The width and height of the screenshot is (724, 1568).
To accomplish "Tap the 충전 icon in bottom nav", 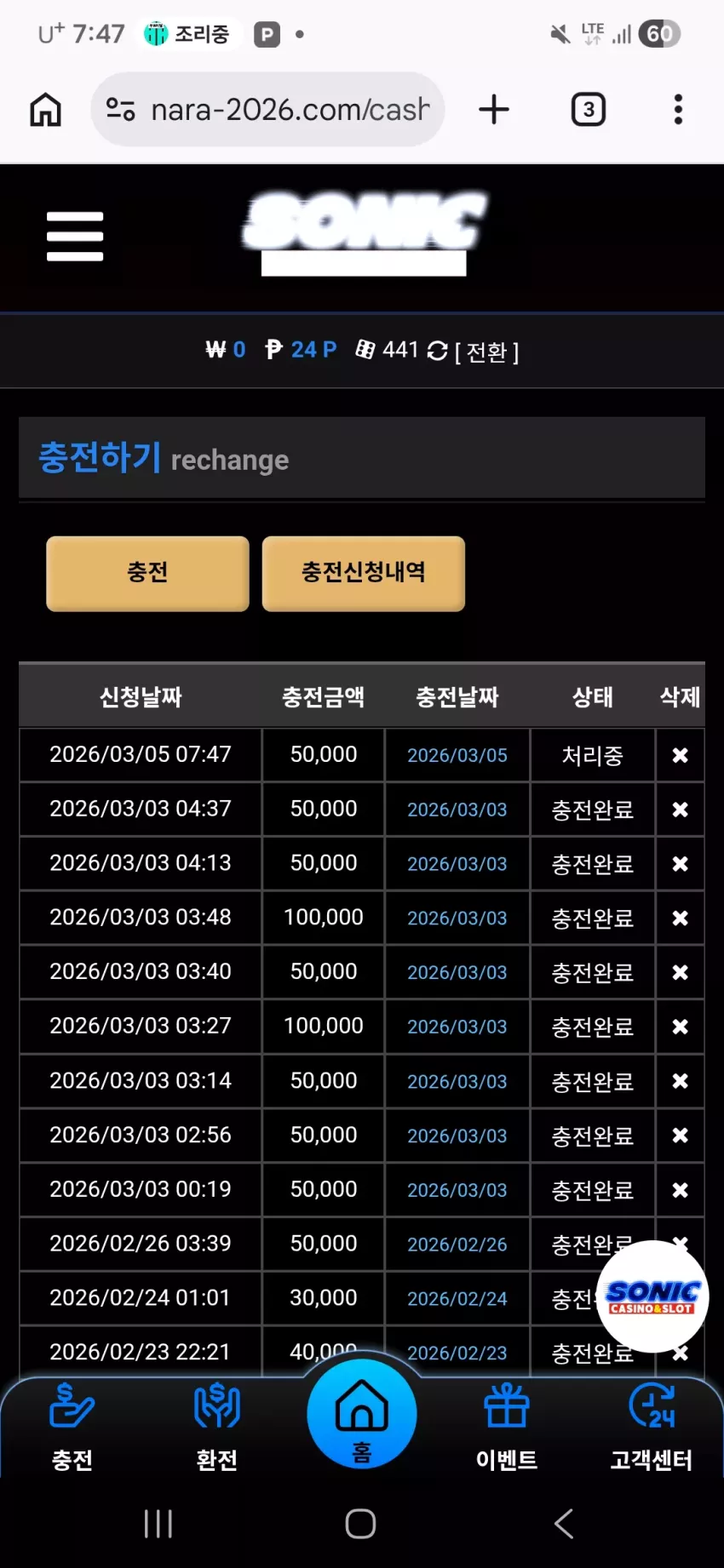I will [72, 1428].
